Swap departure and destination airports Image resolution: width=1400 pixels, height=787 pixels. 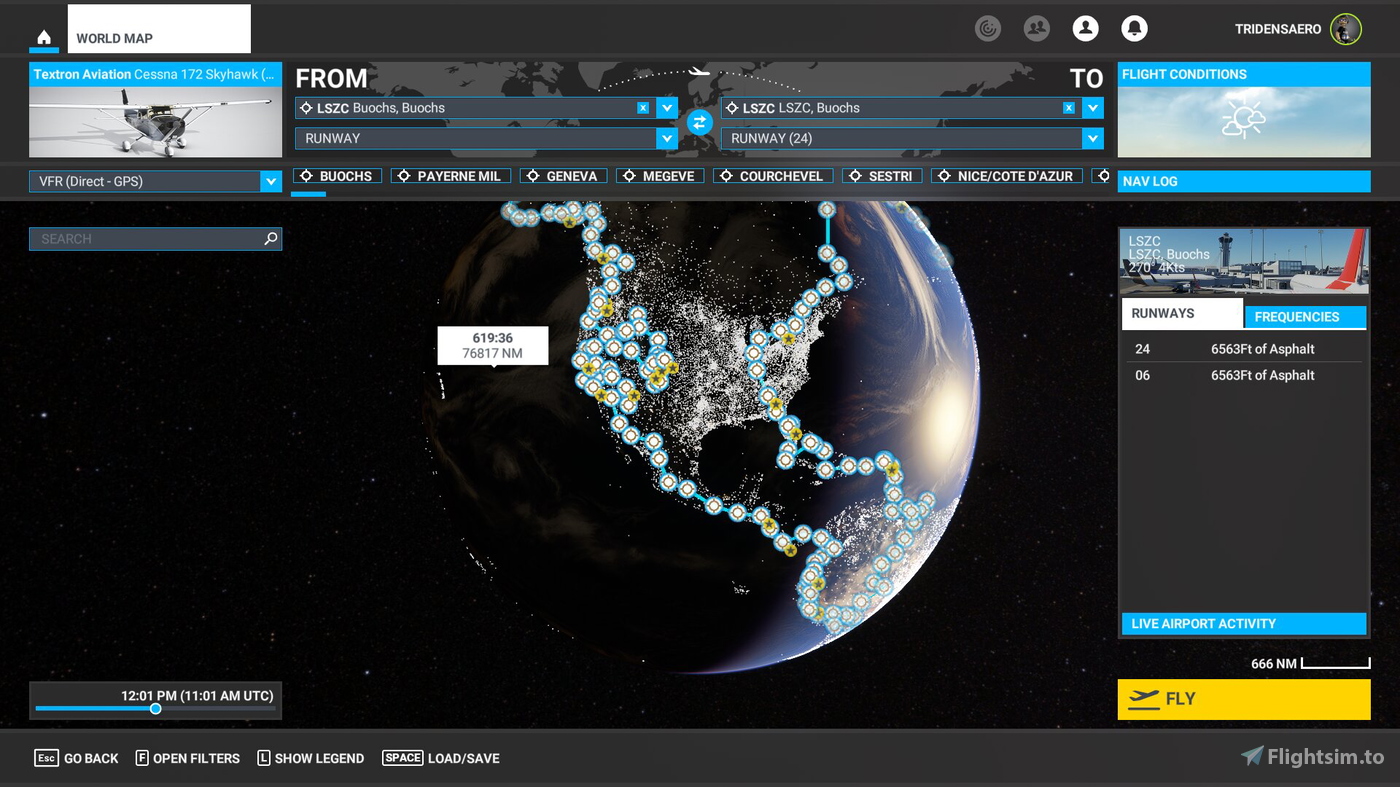pos(699,122)
